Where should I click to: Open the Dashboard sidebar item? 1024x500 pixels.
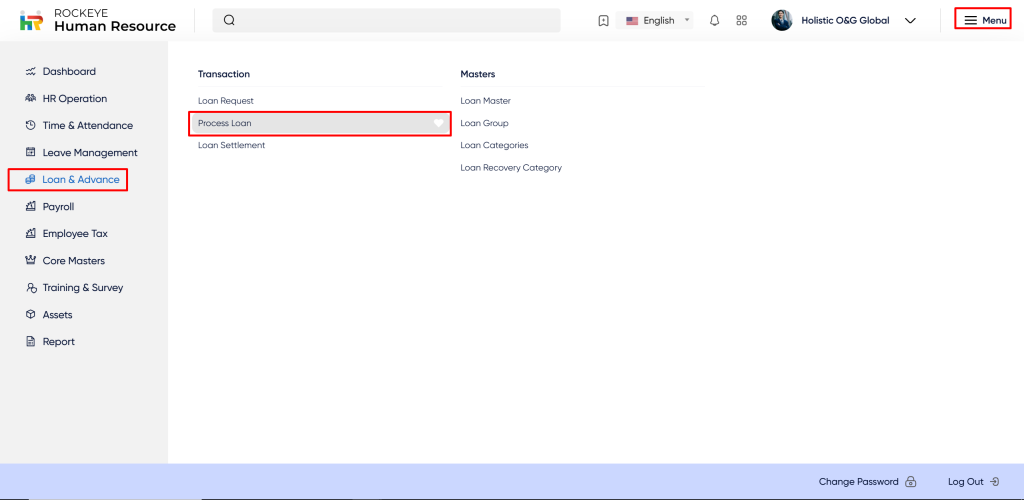(x=69, y=72)
